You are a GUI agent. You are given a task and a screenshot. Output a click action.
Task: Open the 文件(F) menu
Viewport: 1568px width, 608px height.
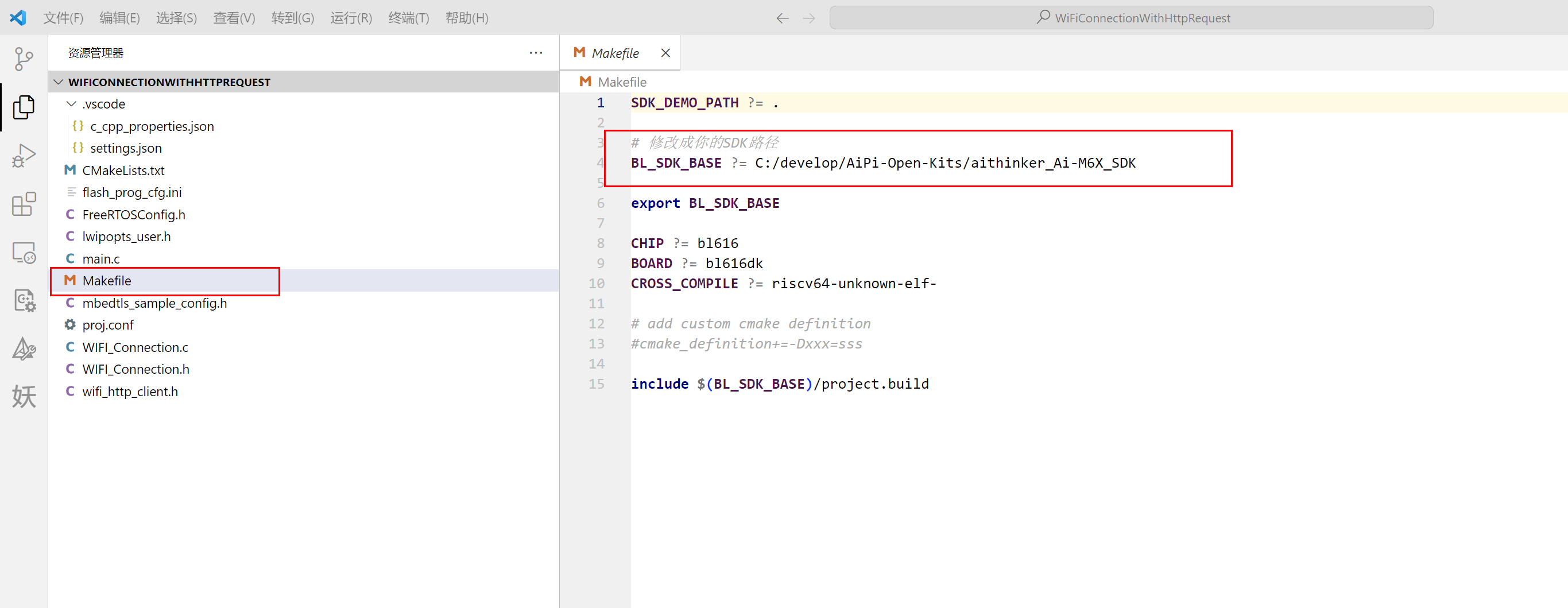[x=63, y=18]
